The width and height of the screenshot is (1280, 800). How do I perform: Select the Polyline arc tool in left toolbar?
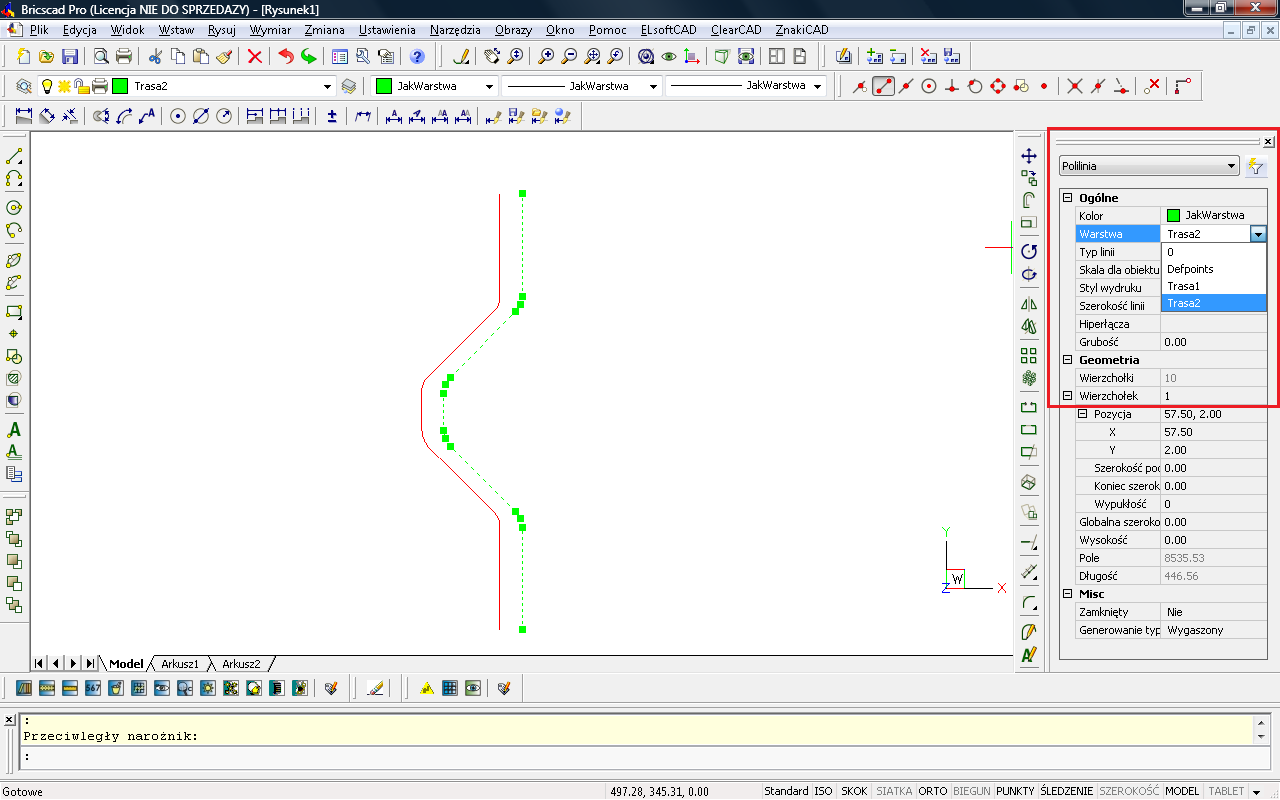click(14, 179)
